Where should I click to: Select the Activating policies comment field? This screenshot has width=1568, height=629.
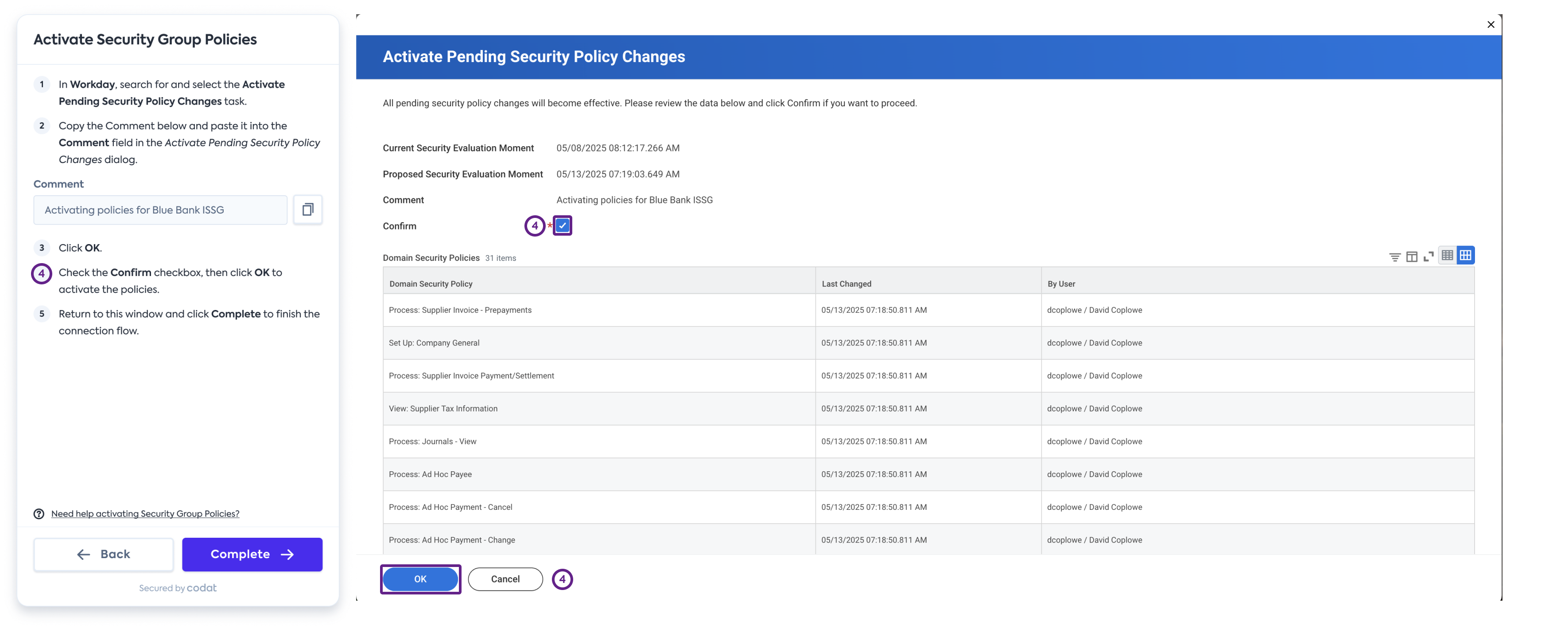point(160,210)
